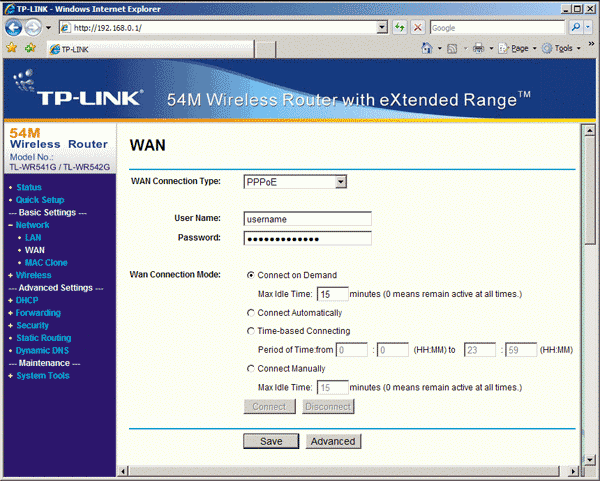Viewport: 600px width, 481px height.
Task: Click the Print icon in toolbar
Action: tap(478, 48)
